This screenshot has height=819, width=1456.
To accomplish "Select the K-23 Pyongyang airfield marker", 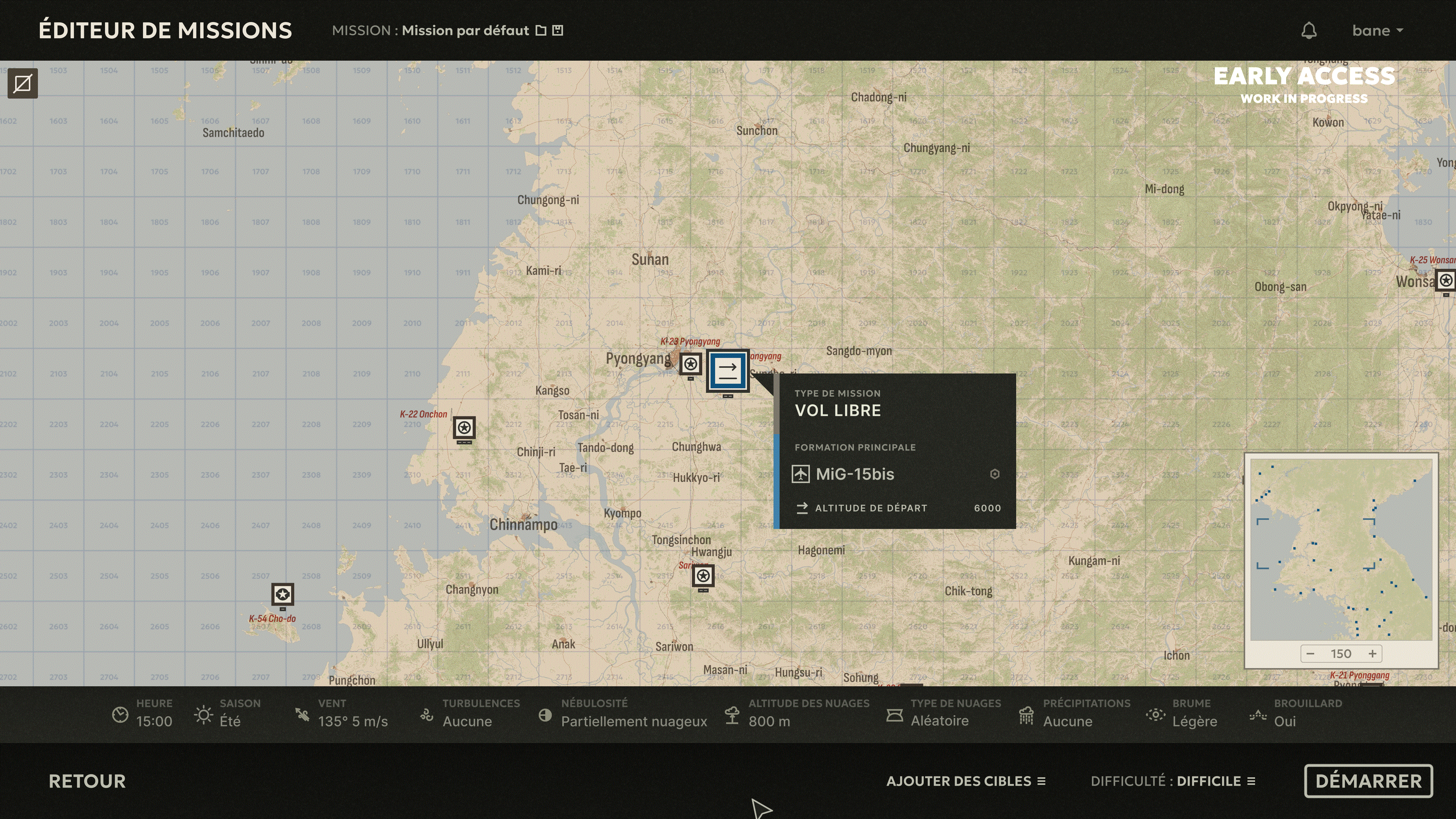I will pyautogui.click(x=690, y=364).
